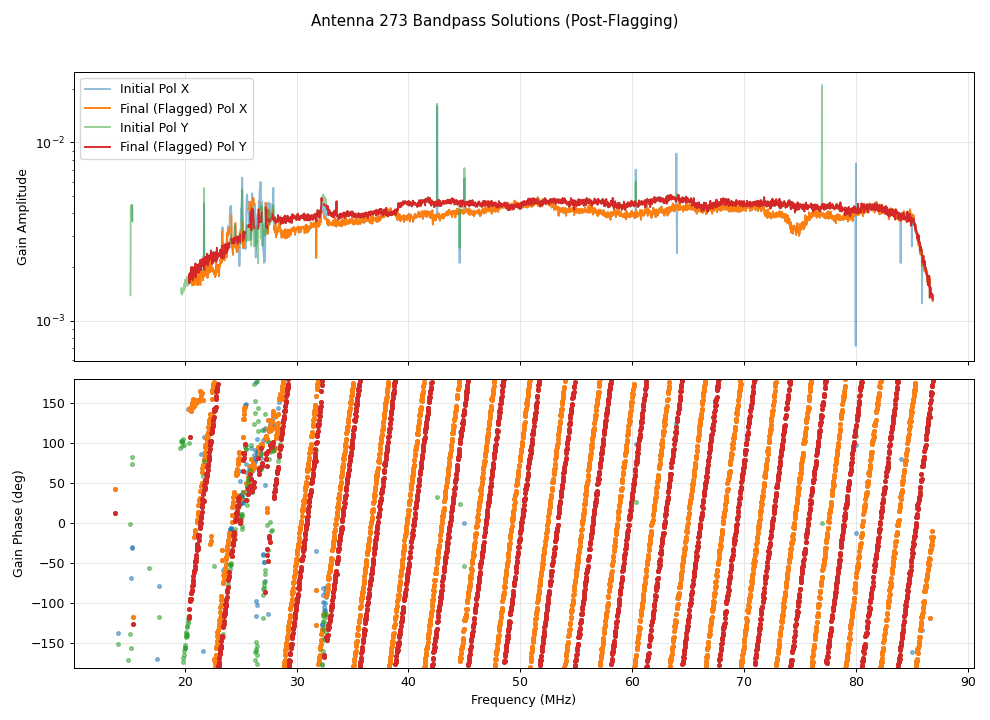Click the red line swatch in the legend
Viewport: 990px width, 720px height.
99,146
